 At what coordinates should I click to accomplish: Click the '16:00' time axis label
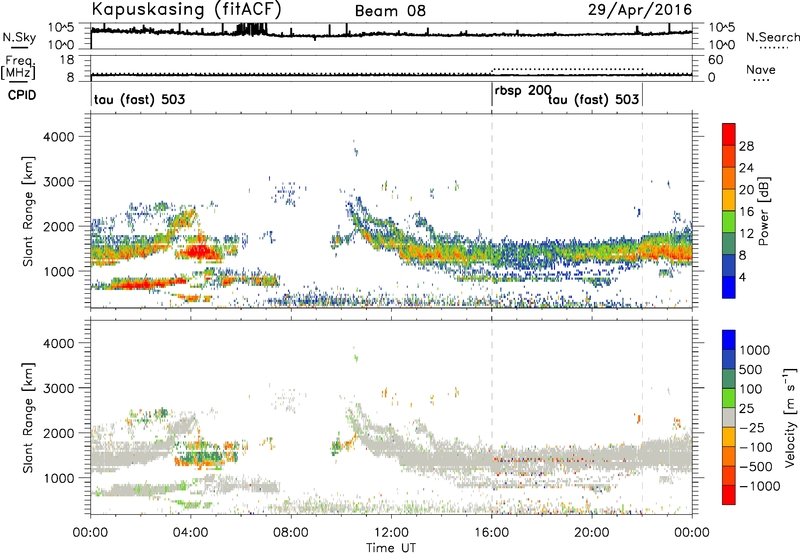(491, 533)
